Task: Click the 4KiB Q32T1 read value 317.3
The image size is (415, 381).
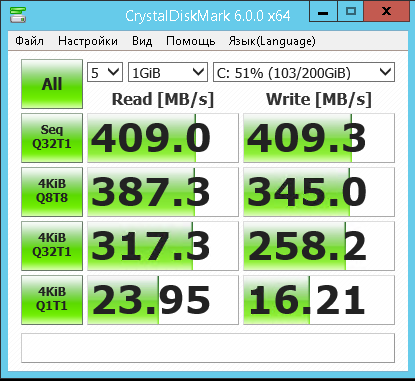Action: coord(163,246)
